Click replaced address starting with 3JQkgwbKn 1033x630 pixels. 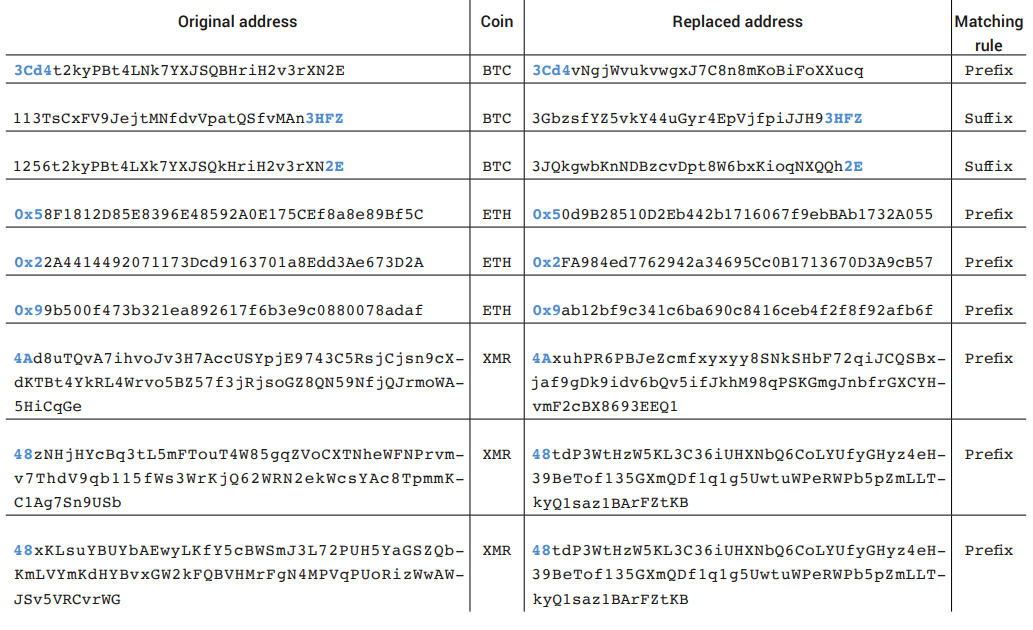pos(697,167)
